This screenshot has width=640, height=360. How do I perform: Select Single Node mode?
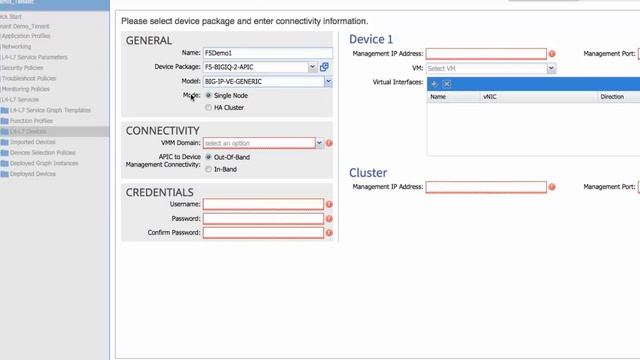click(x=209, y=96)
